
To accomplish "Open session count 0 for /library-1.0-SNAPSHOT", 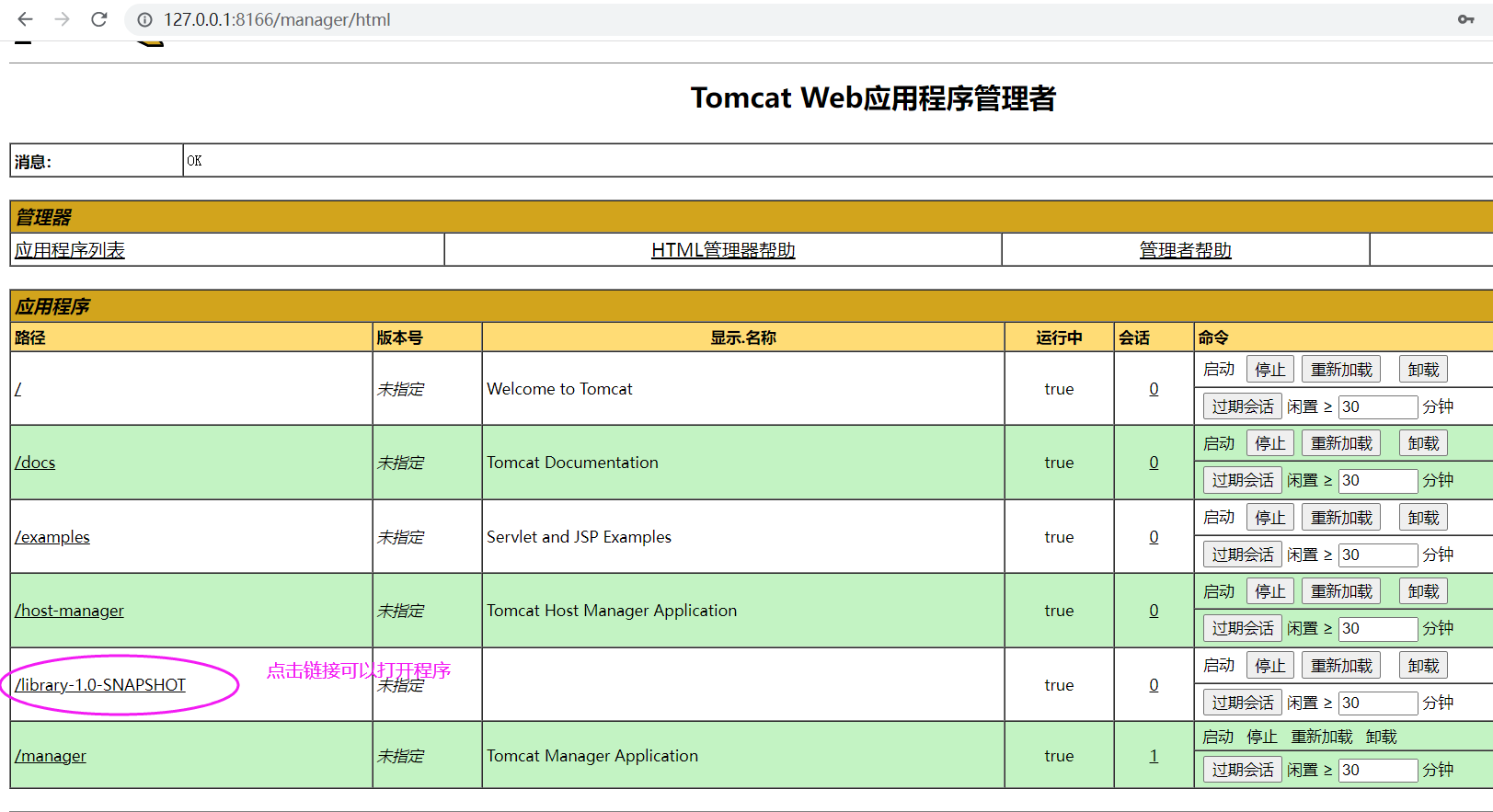I will (1154, 685).
